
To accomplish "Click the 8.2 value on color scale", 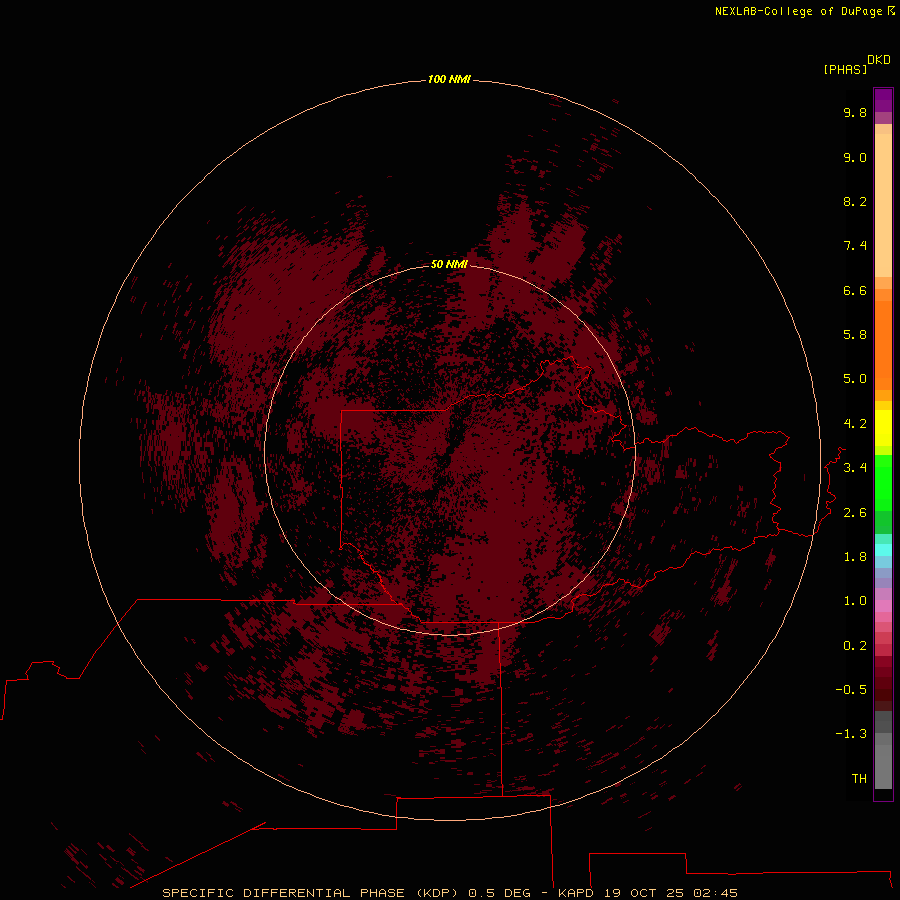I will point(855,201).
